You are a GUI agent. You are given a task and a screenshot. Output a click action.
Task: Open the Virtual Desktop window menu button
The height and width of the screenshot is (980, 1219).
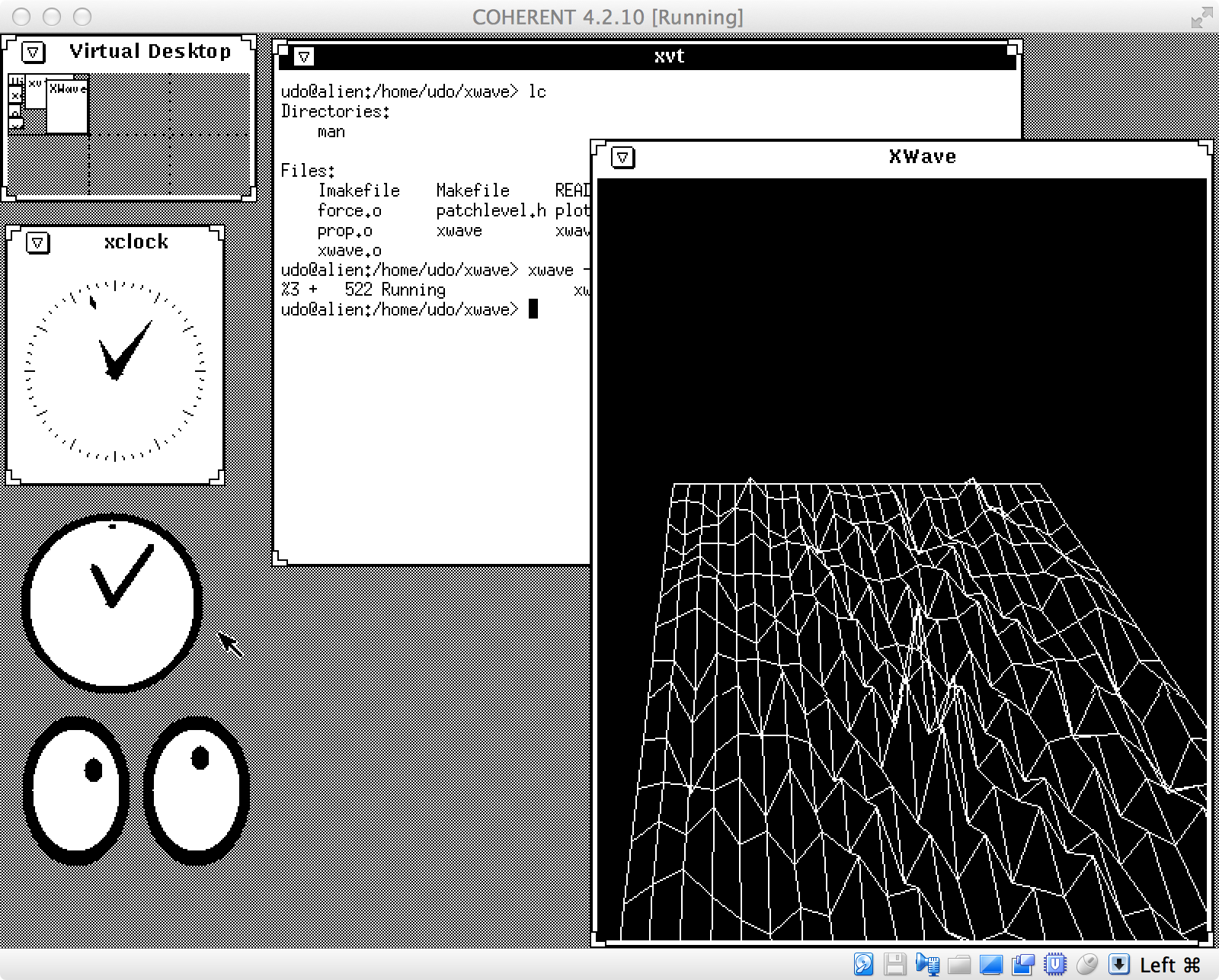click(33, 52)
